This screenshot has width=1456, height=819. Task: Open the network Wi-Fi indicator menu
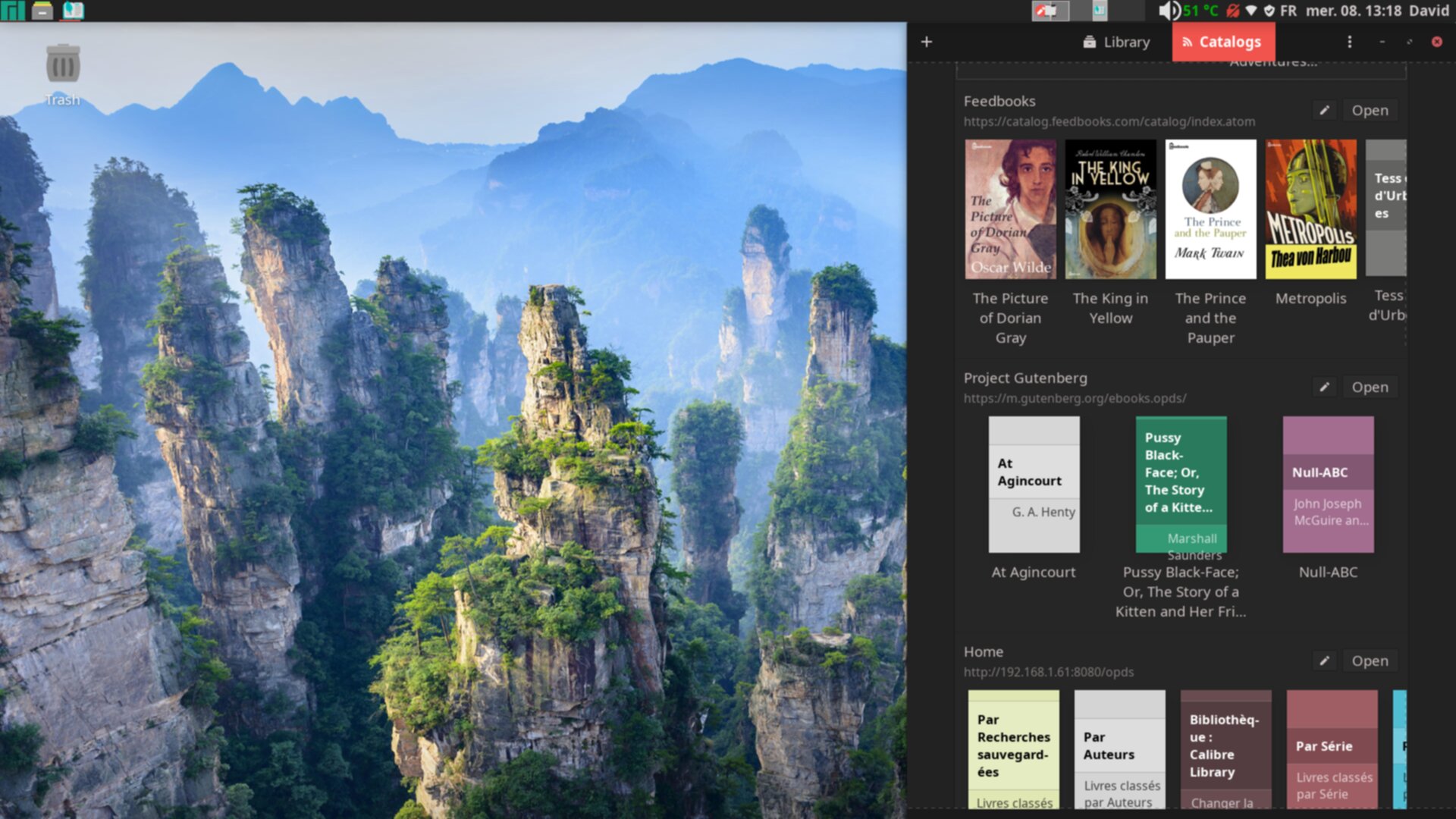coord(1251,11)
